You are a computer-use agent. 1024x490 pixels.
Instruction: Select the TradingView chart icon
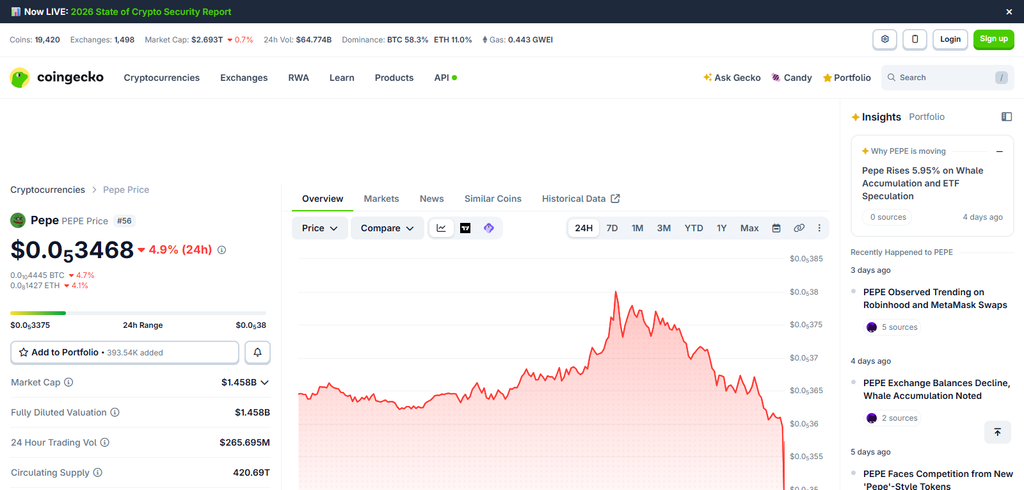tap(465, 228)
